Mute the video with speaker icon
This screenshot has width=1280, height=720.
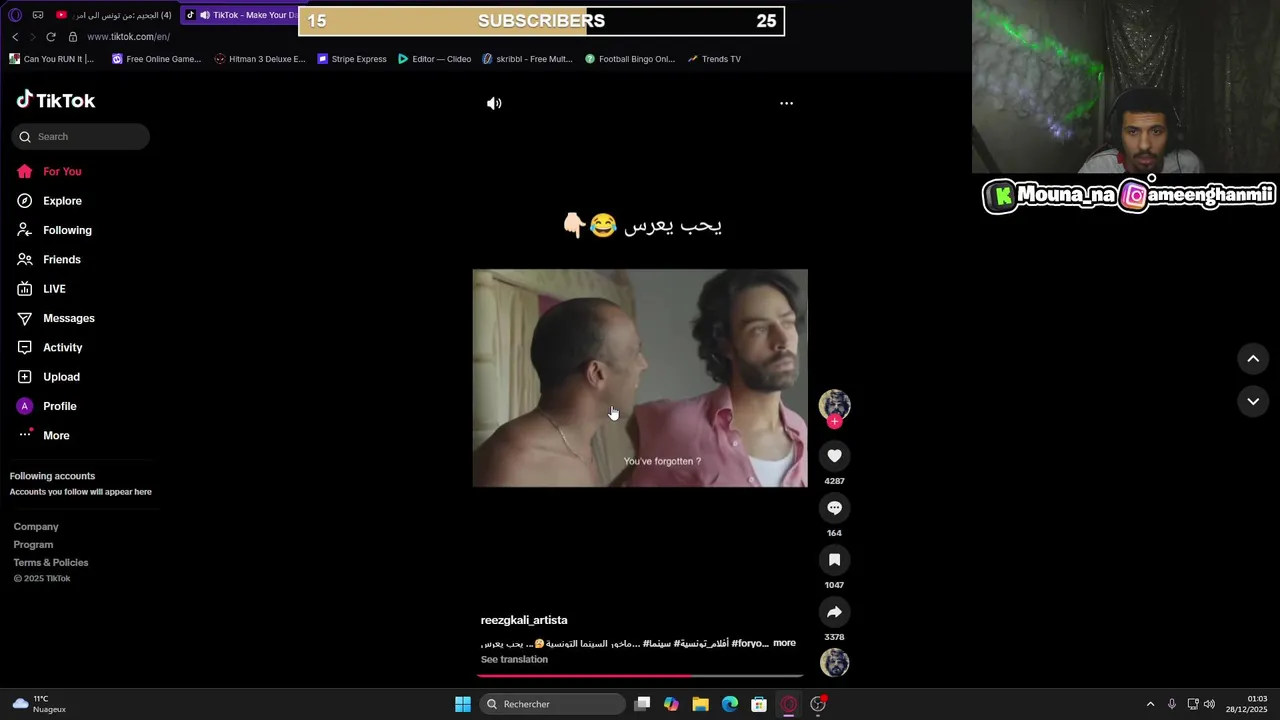494,103
